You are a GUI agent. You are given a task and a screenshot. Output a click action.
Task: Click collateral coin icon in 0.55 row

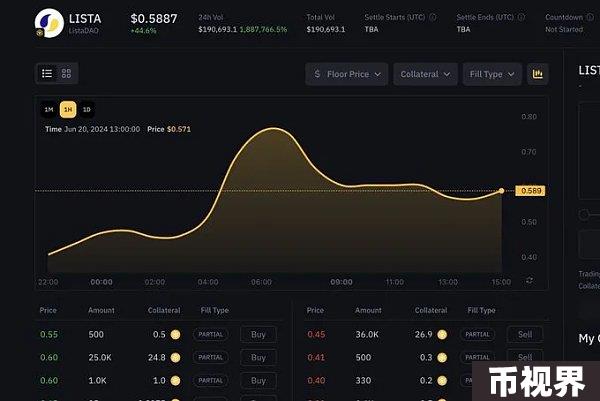click(x=175, y=334)
